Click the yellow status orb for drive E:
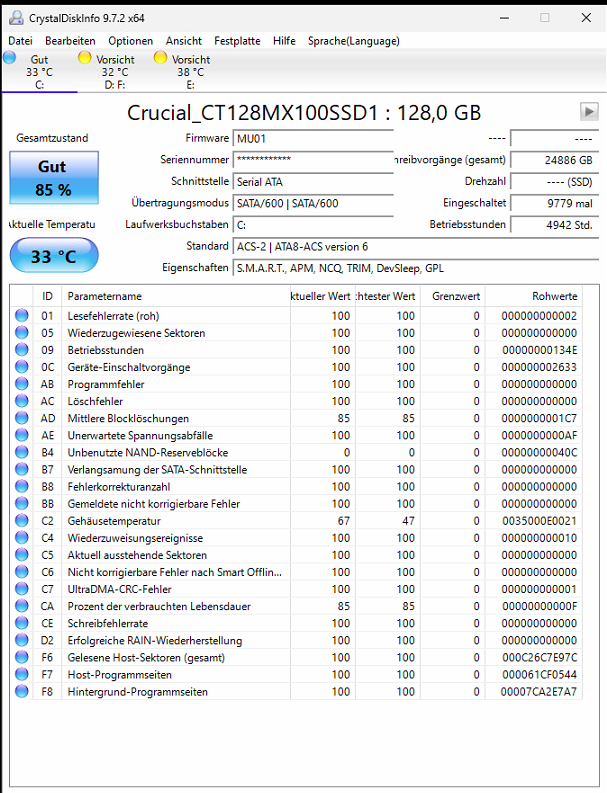 click(160, 58)
